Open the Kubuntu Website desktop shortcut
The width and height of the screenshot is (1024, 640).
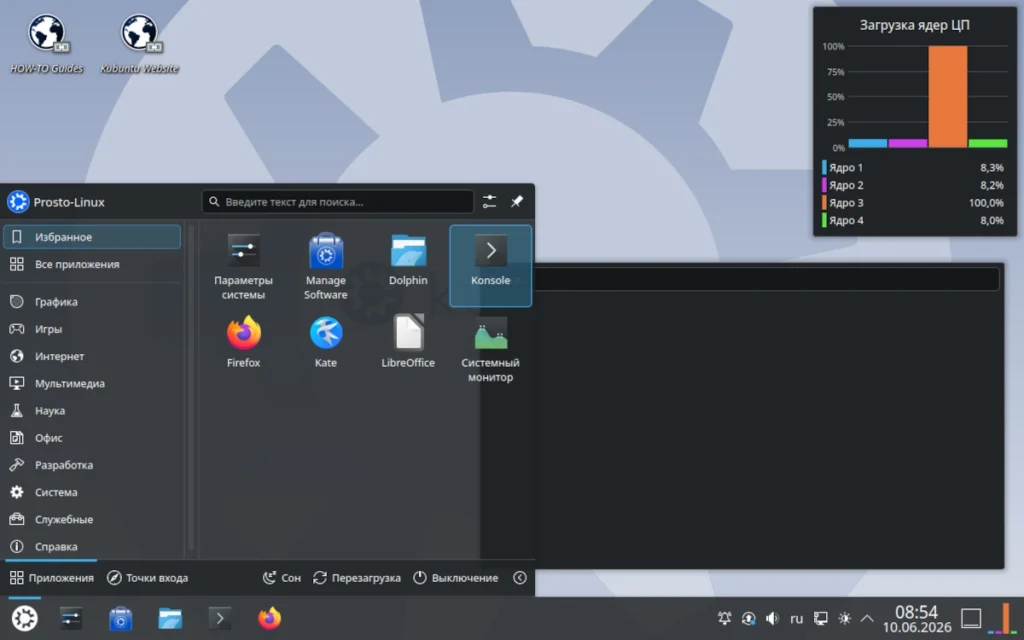click(x=139, y=43)
